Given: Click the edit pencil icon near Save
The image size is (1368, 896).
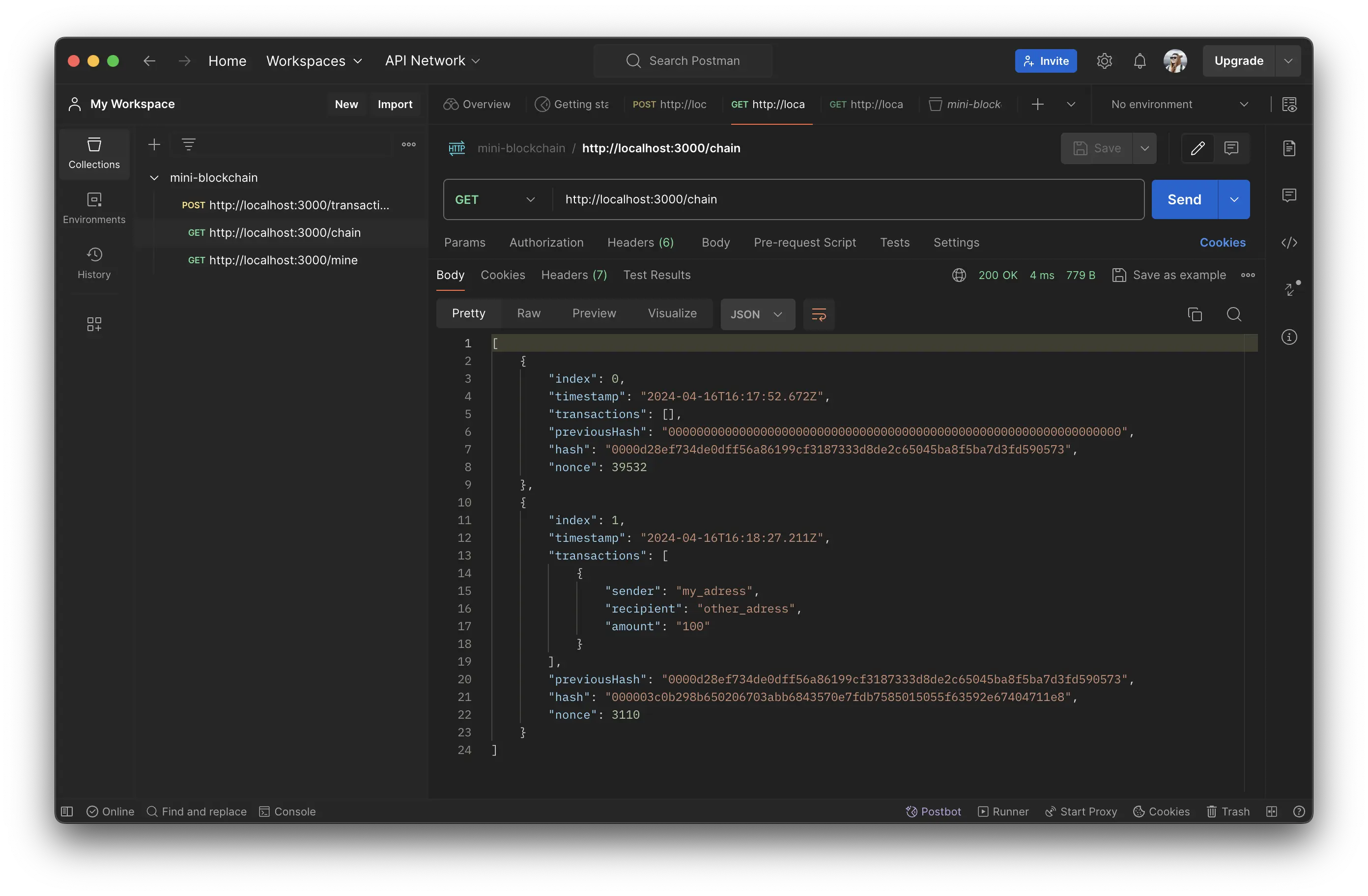Looking at the screenshot, I should coord(1197,148).
